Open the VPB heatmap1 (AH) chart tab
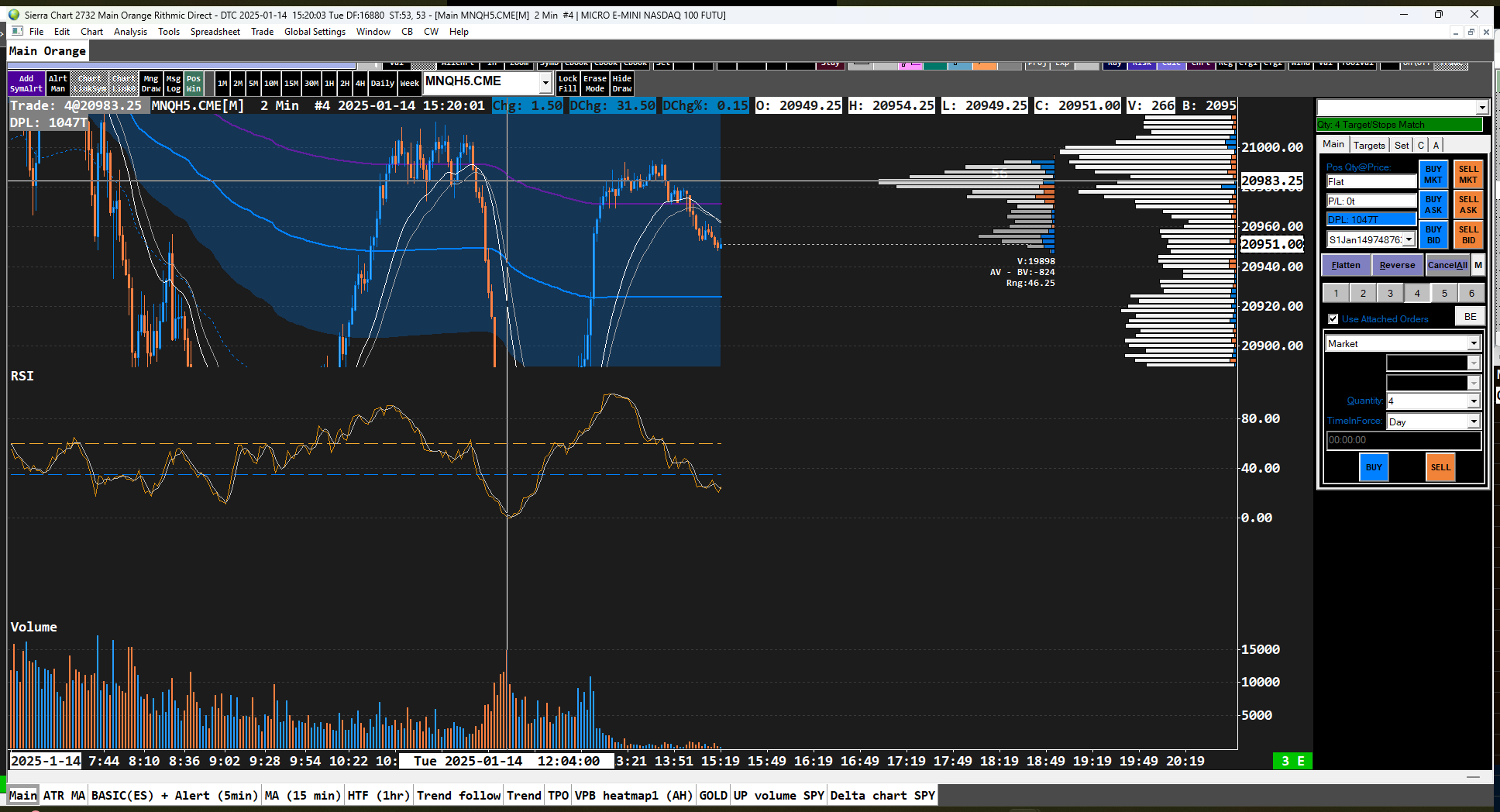 (634, 796)
